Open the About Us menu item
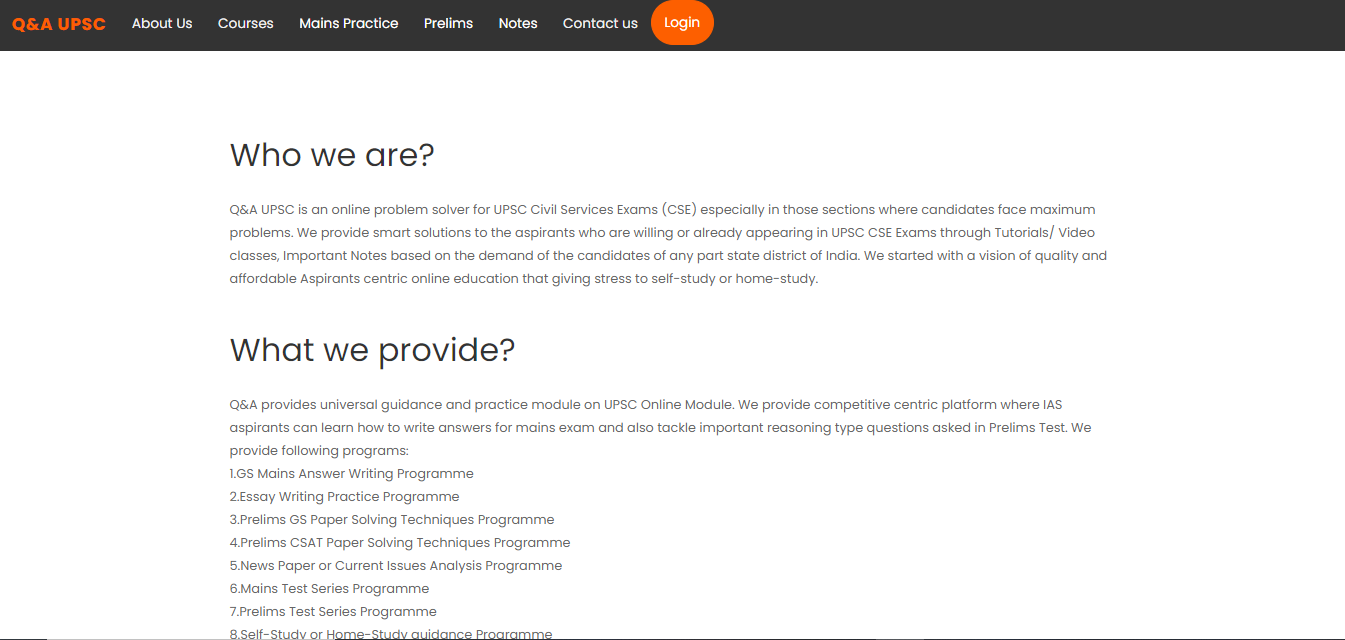The image size is (1345, 640). (x=162, y=23)
